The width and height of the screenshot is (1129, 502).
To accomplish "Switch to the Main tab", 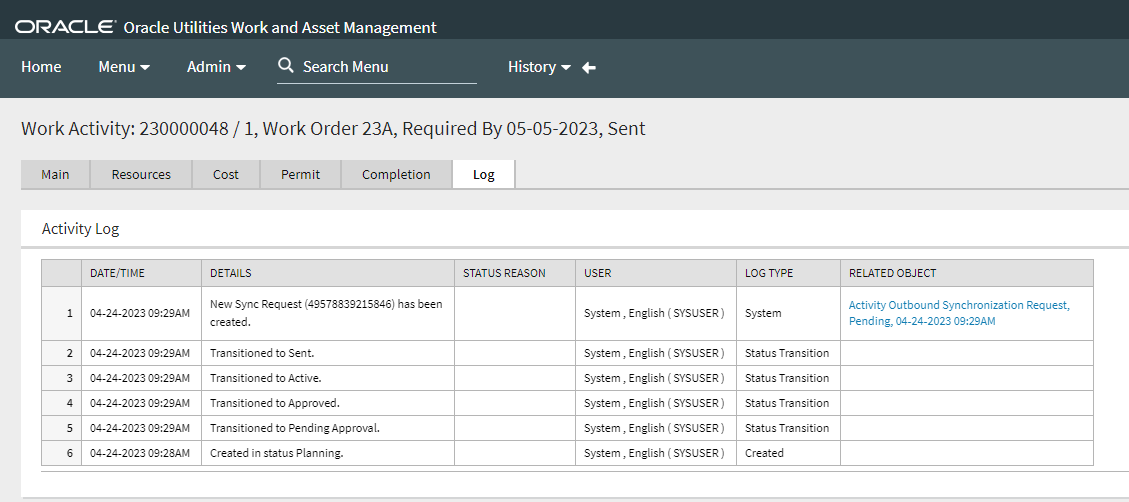I will pyautogui.click(x=55, y=174).
